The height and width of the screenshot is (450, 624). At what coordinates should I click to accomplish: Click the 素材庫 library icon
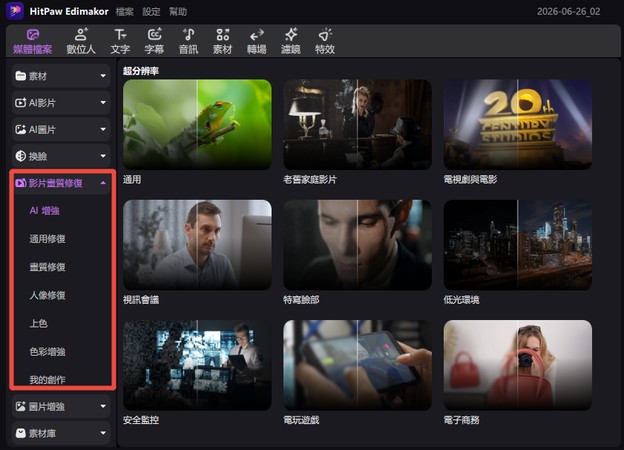(20, 433)
